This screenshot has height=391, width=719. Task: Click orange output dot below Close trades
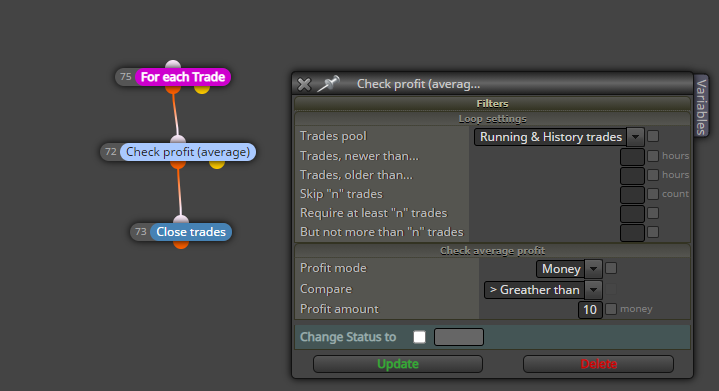click(181, 244)
